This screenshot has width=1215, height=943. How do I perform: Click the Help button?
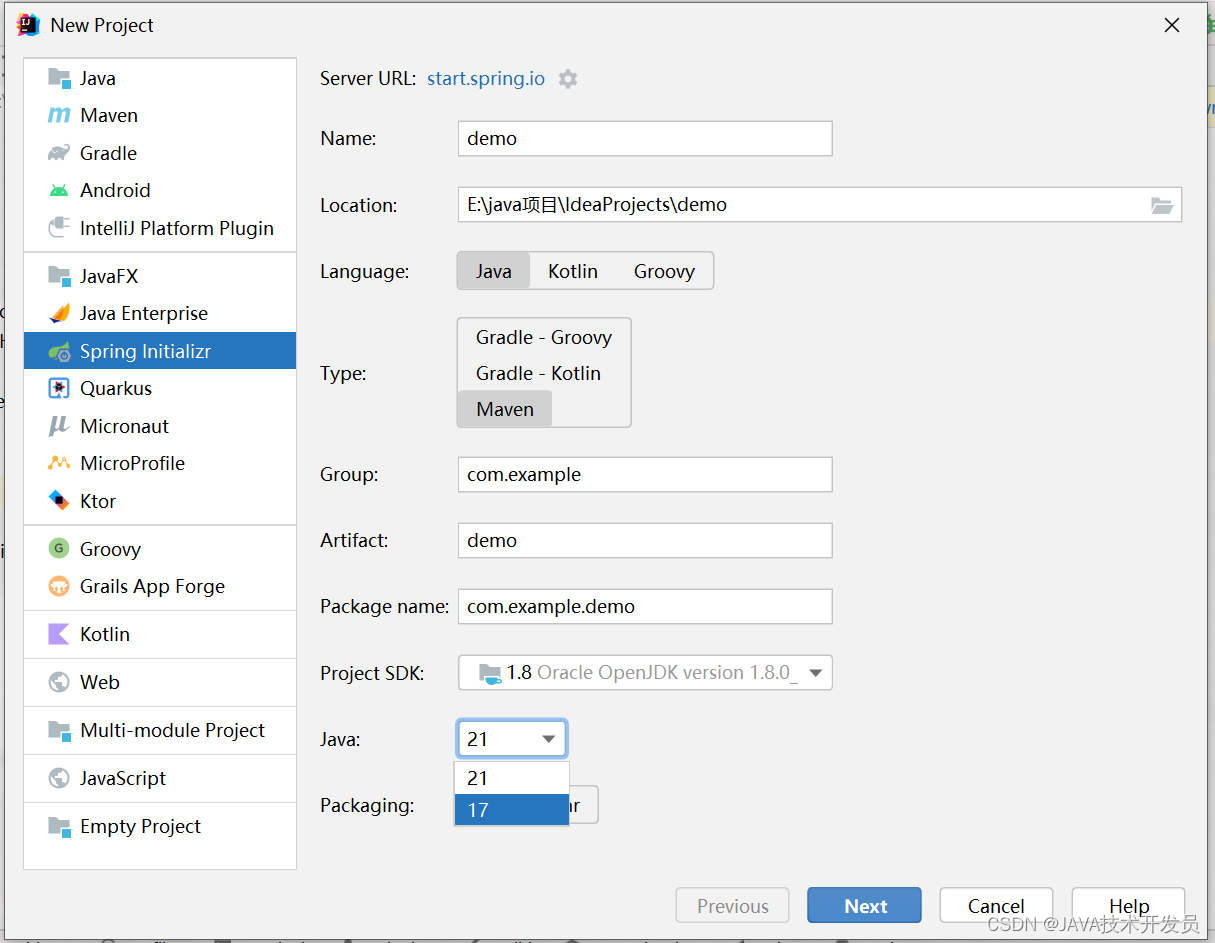(1128, 906)
